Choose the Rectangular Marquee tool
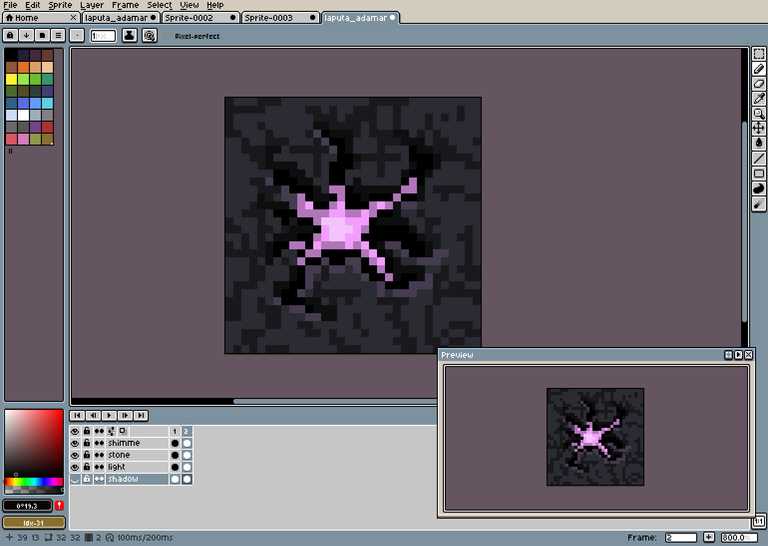The width and height of the screenshot is (768, 546). click(759, 54)
